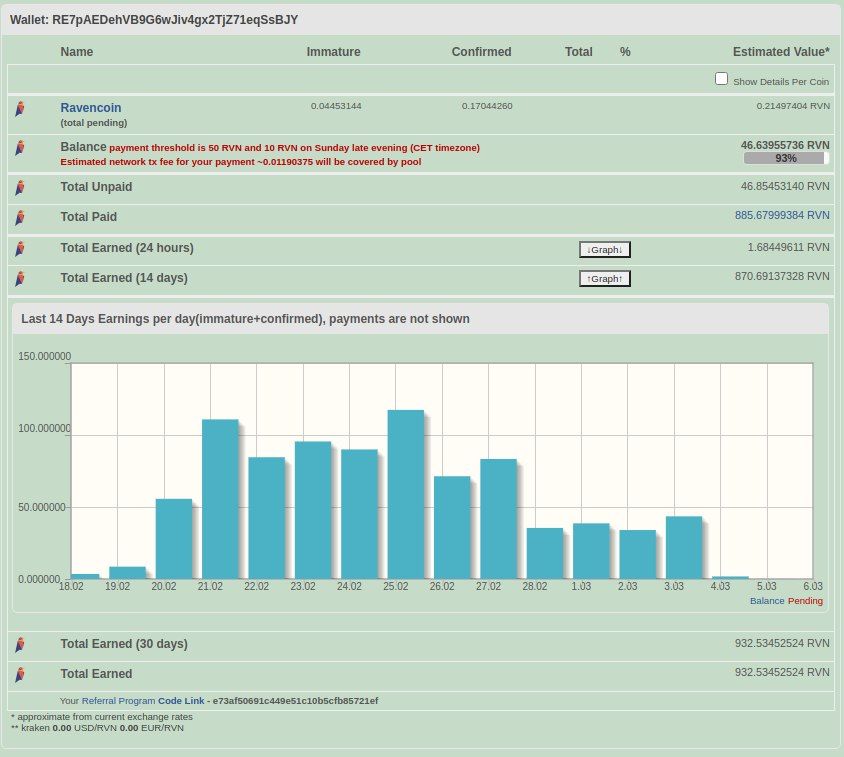Expand the 24 hours earnings graph
This screenshot has height=757, width=844.
605,249
